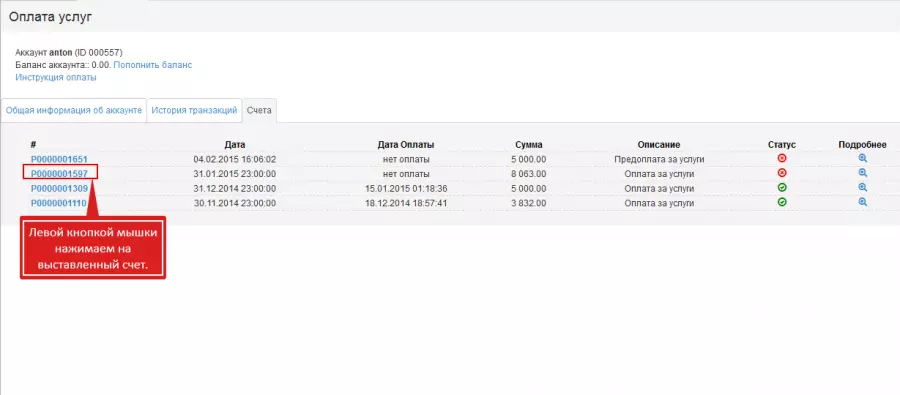Switch to История транзакций tab
The image size is (900, 395).
click(x=194, y=110)
